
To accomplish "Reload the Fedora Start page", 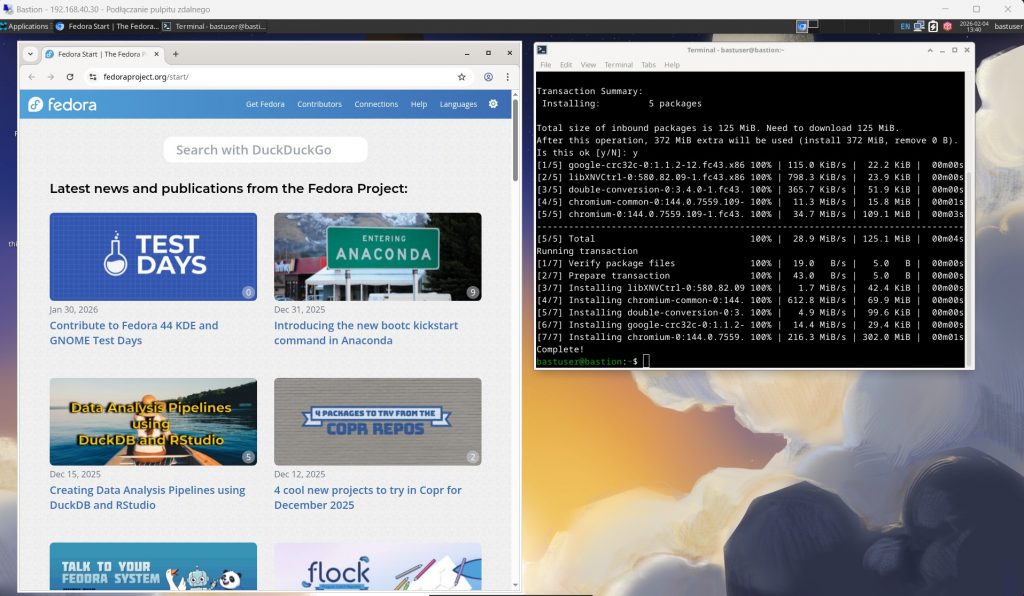I will pyautogui.click(x=71, y=77).
